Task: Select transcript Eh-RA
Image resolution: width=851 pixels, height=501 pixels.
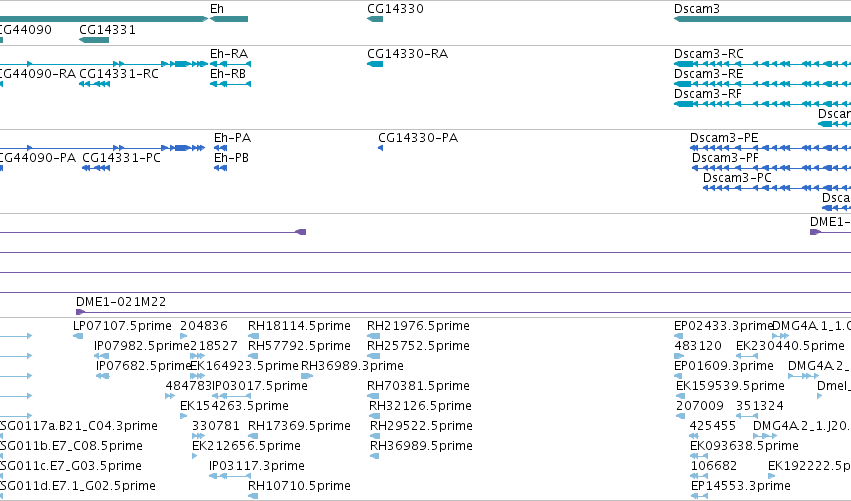Action: tap(230, 64)
